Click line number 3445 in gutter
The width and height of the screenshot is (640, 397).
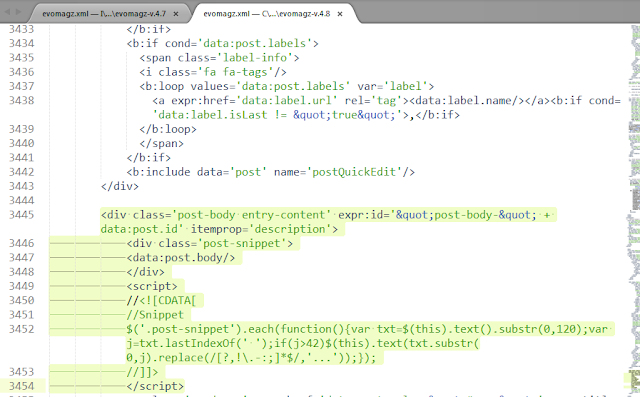pyautogui.click(x=22, y=215)
